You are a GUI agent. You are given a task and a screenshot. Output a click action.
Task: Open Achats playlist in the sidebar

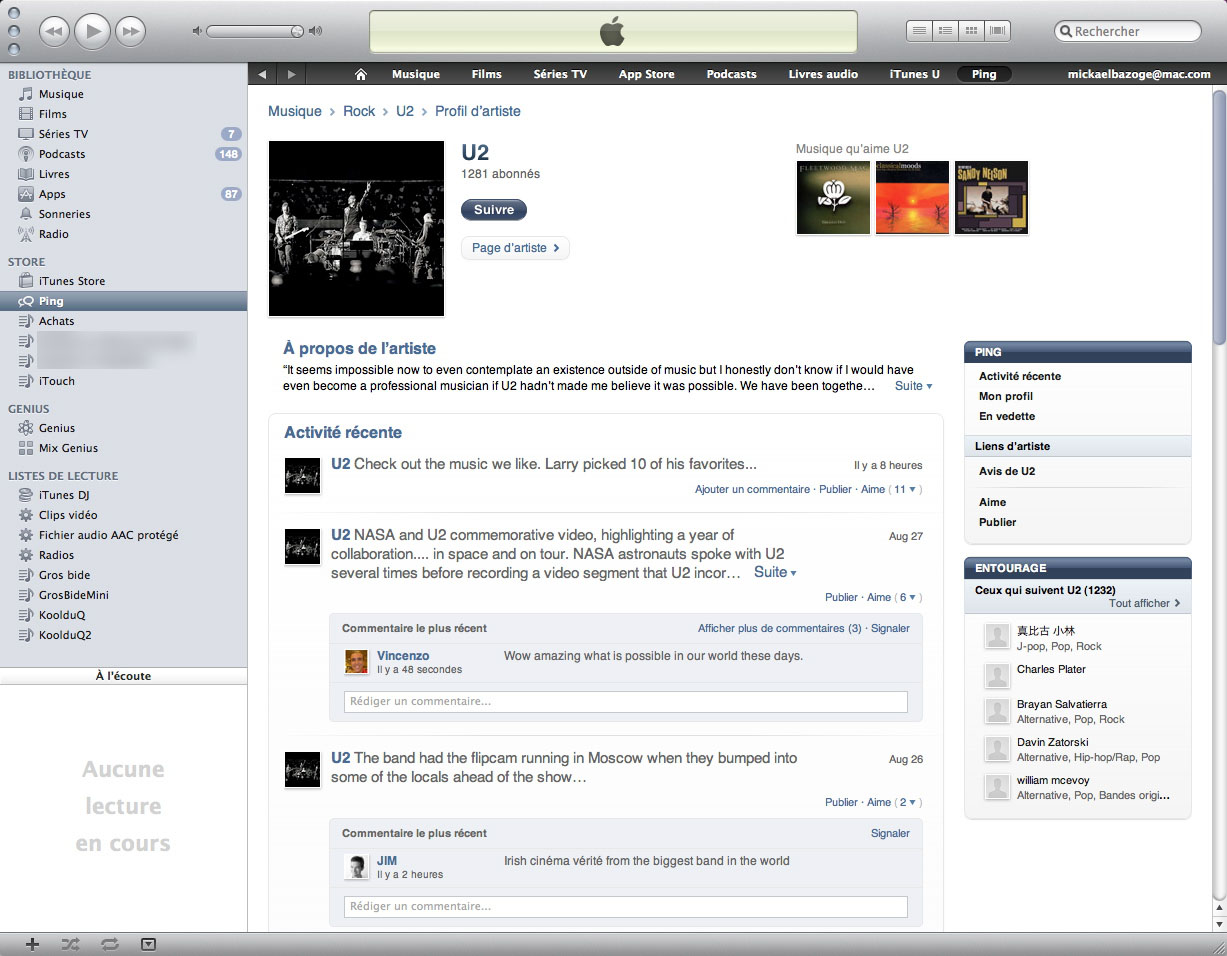tap(57, 321)
